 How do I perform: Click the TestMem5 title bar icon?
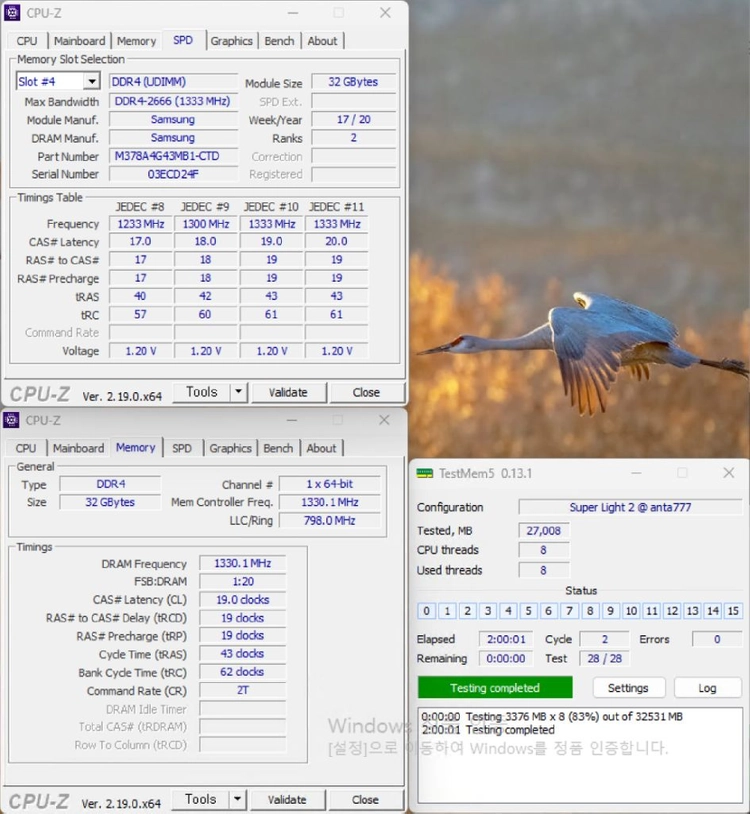(425, 473)
